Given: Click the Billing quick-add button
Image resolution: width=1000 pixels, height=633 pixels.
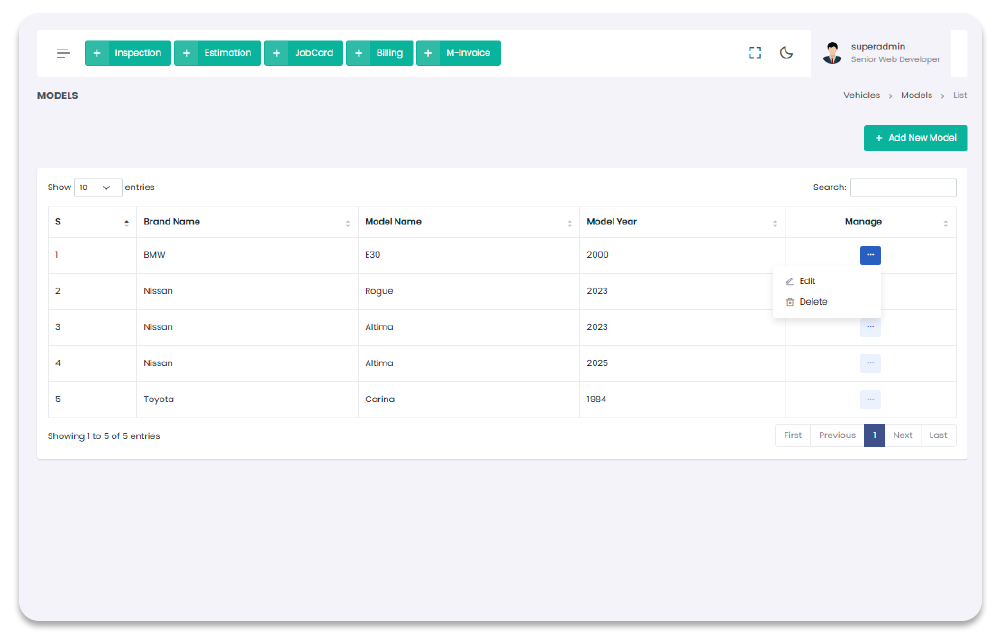Looking at the screenshot, I should click(379, 54).
